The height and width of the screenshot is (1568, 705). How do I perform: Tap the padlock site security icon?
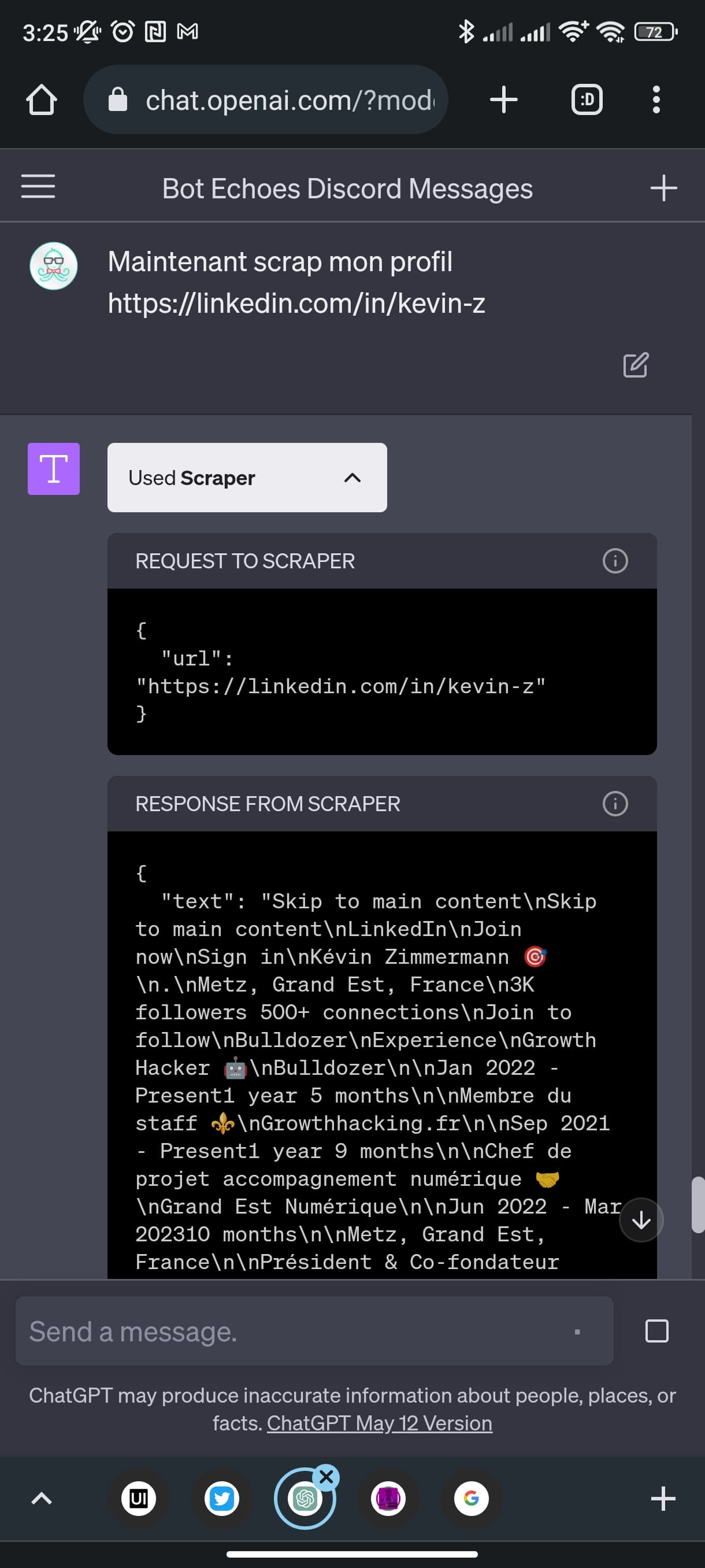117,100
